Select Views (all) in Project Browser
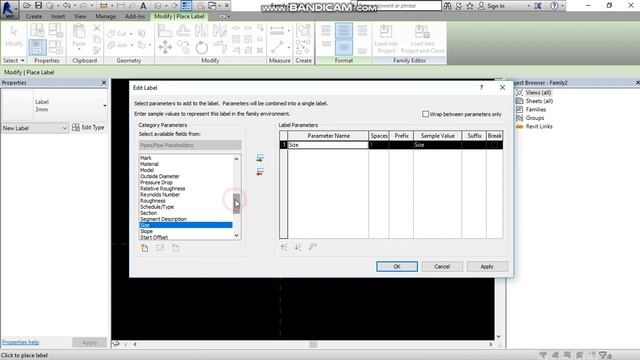This screenshot has width=640, height=360. click(539, 93)
